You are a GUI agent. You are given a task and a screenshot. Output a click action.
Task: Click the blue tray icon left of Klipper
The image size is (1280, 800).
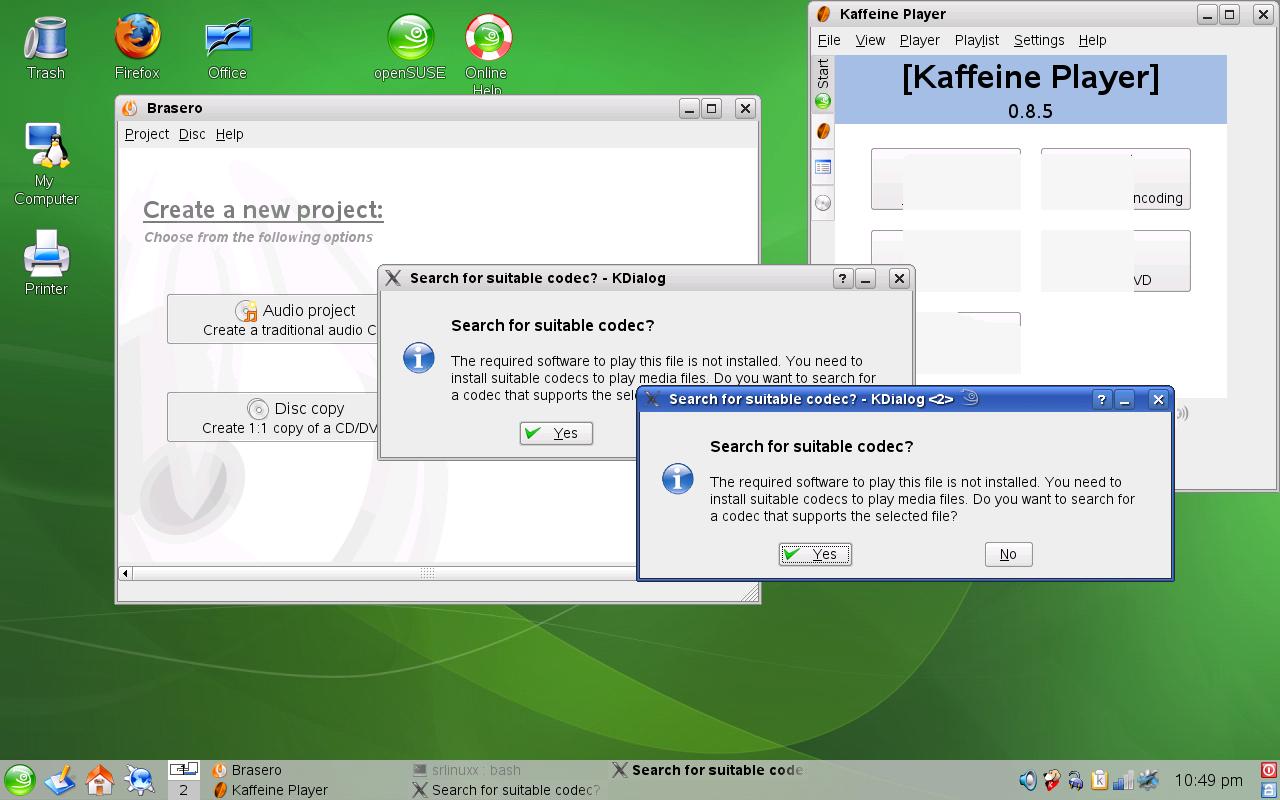[x=1075, y=780]
